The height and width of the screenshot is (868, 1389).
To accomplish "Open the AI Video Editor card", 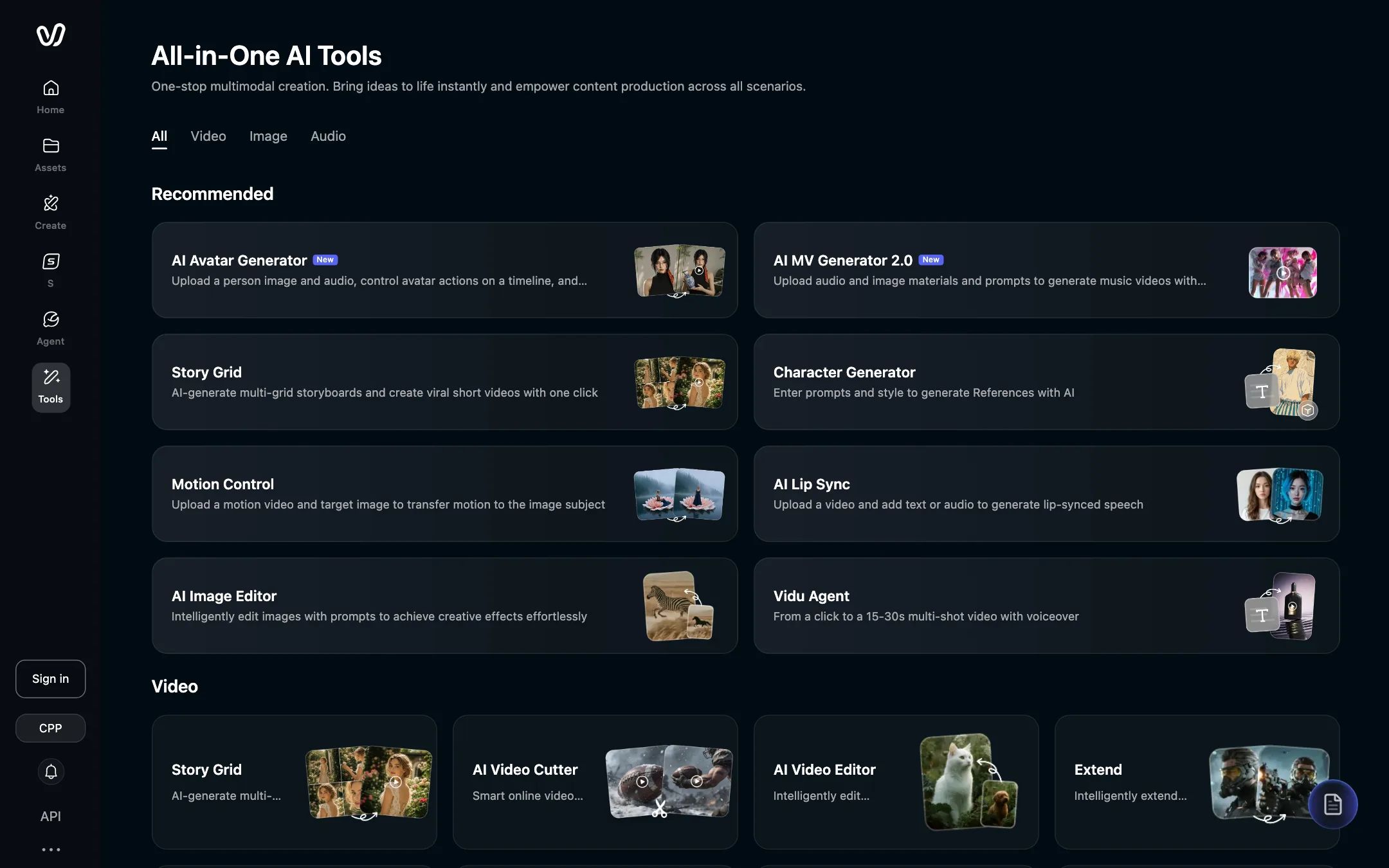I will pyautogui.click(x=896, y=782).
